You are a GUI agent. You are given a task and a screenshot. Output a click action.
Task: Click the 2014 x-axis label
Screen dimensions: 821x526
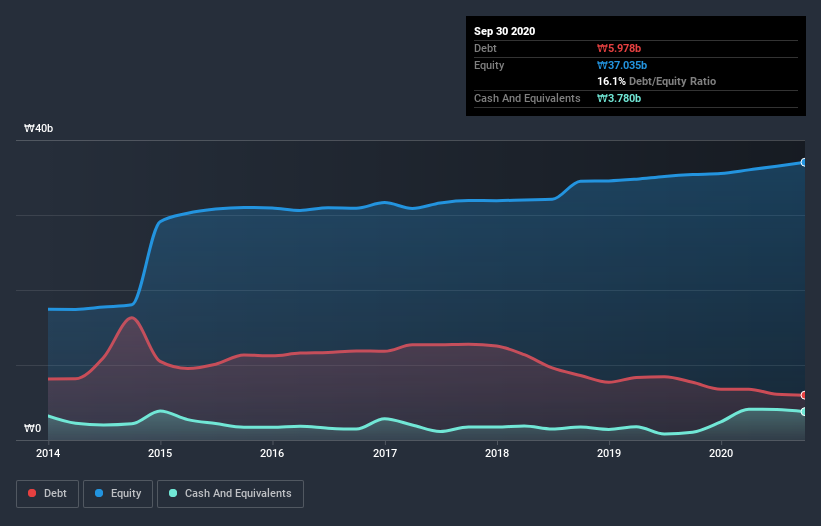coord(48,453)
